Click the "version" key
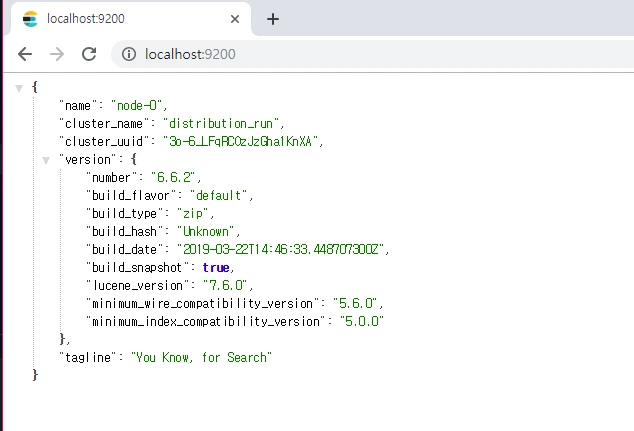 click(x=88, y=159)
